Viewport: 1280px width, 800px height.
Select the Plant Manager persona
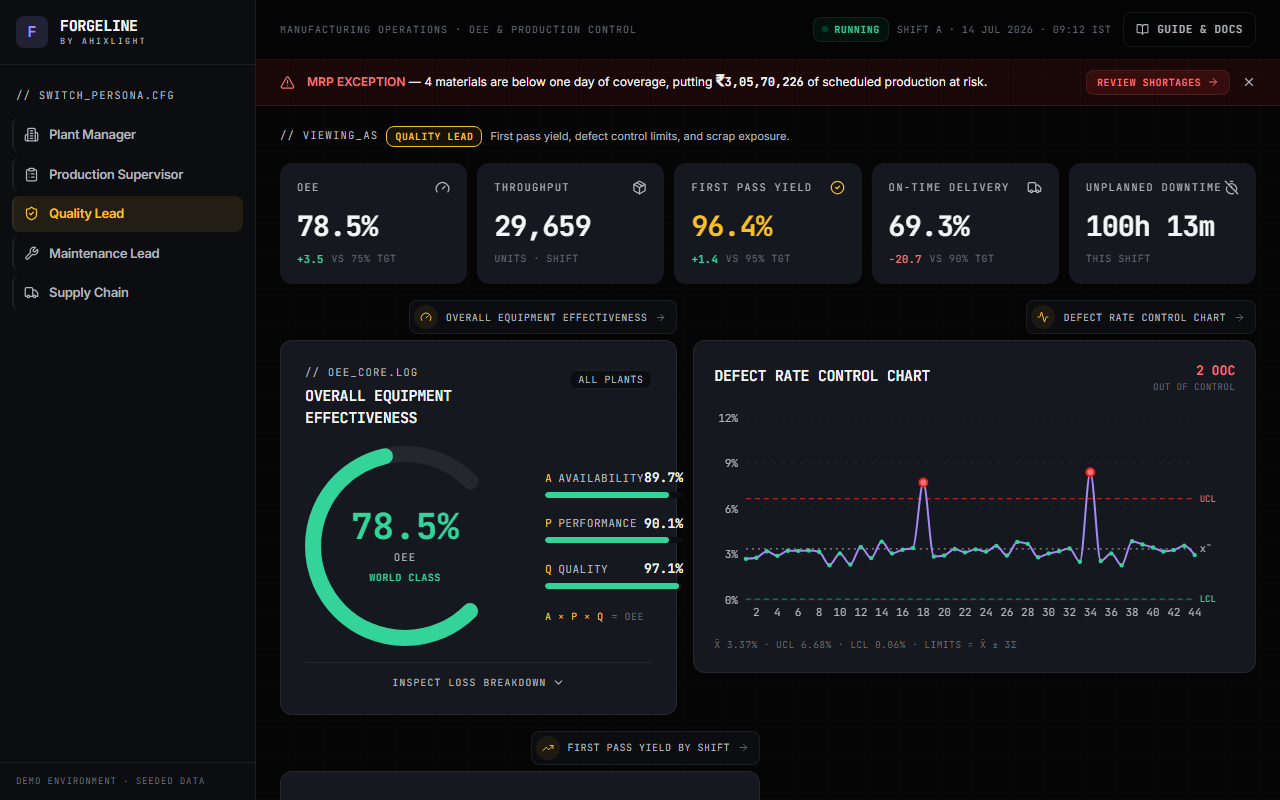(x=128, y=134)
